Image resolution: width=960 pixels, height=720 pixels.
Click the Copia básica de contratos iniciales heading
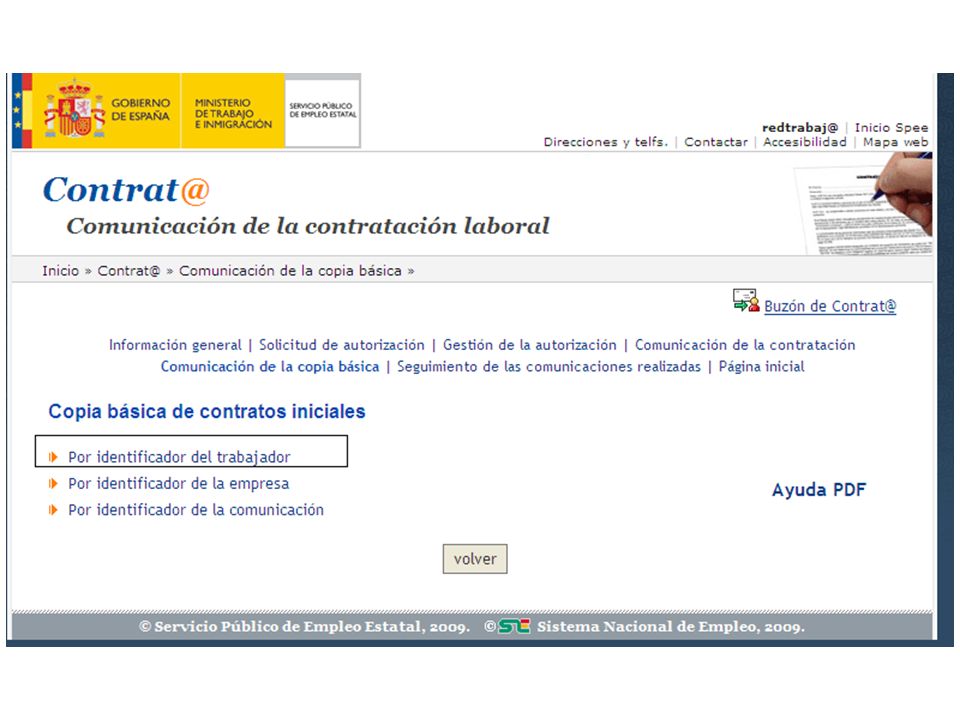pyautogui.click(x=207, y=411)
